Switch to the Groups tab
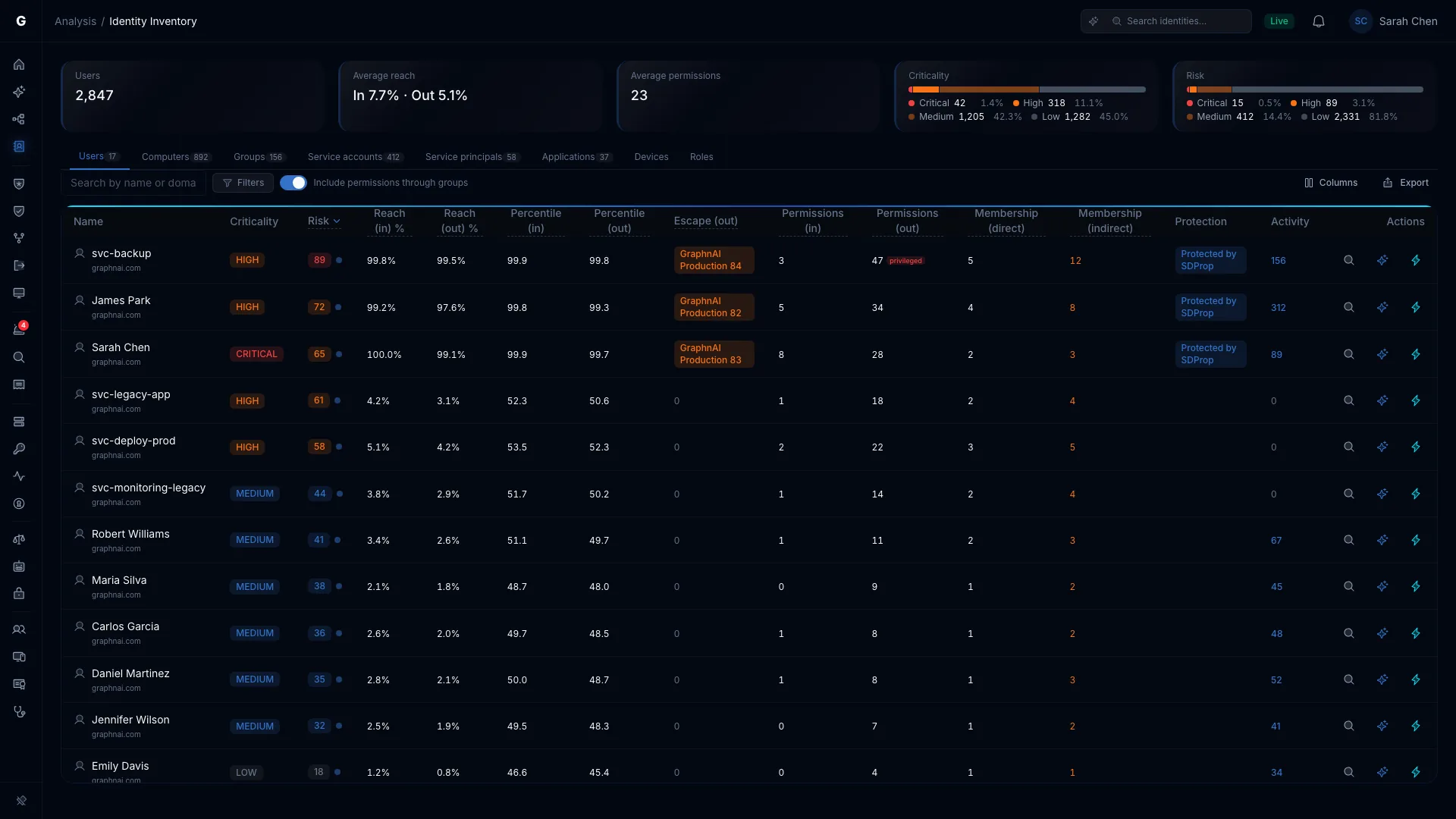Viewport: 1456px width, 819px height. coord(259,157)
